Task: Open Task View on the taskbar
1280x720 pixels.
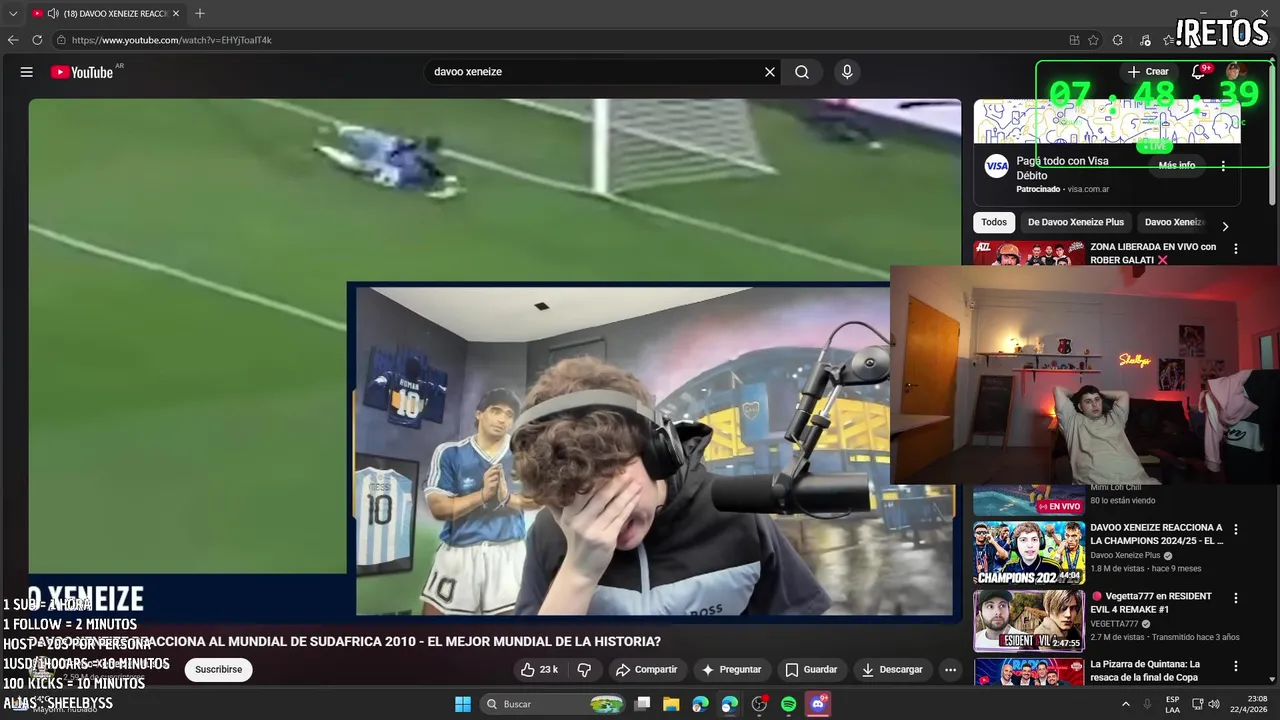Action: point(643,704)
